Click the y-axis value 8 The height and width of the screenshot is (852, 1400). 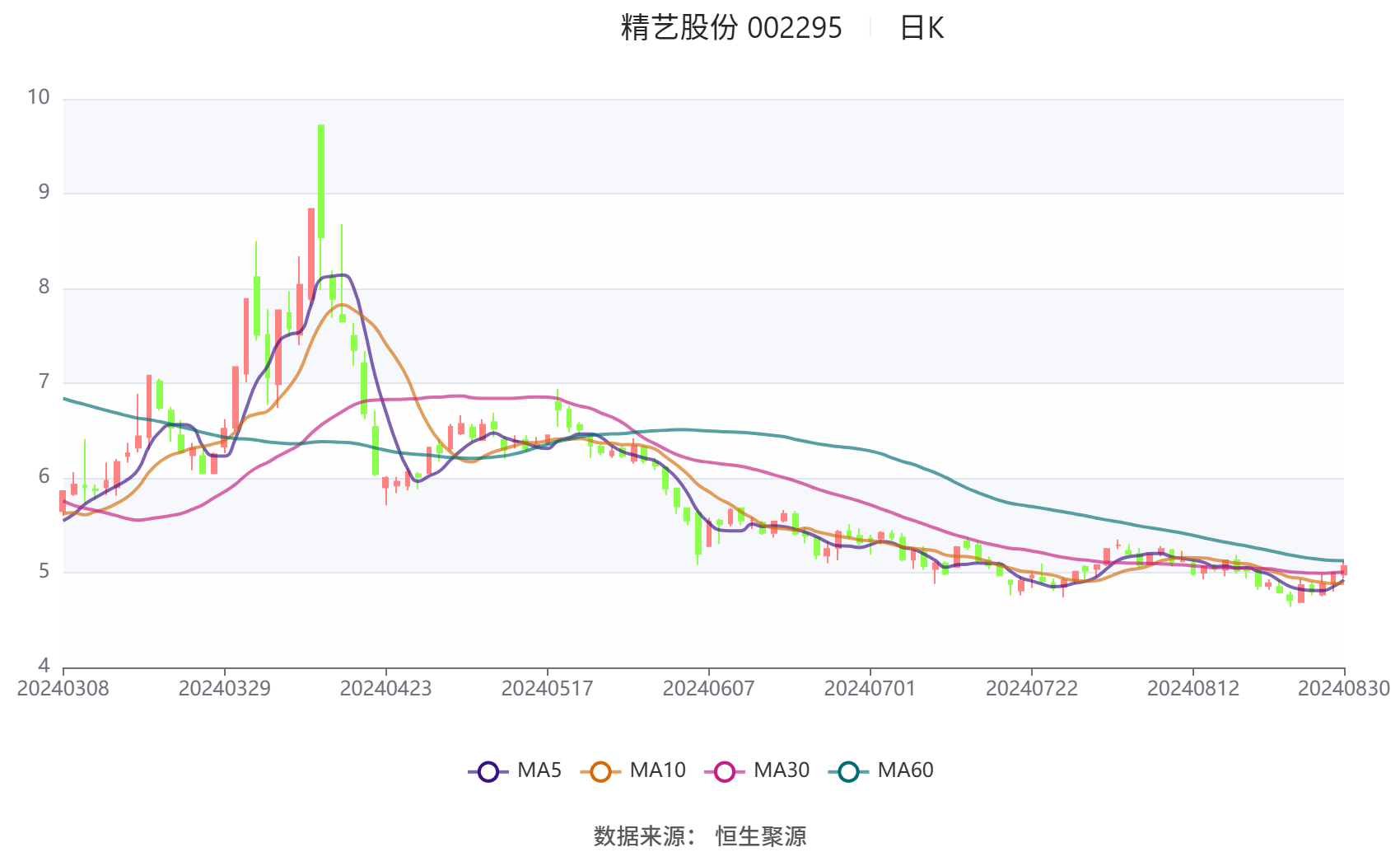tap(44, 287)
